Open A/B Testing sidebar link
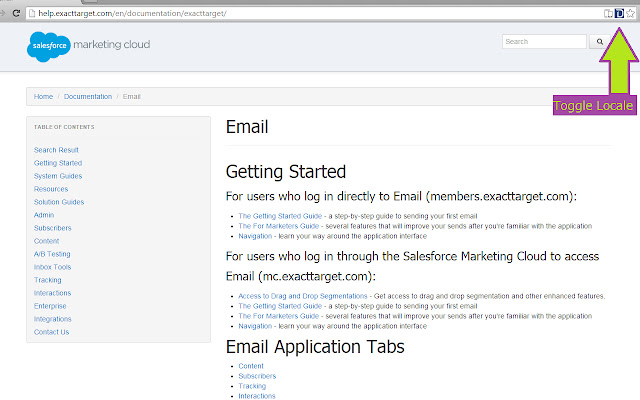Screen dimensions: 640x400 point(52,254)
